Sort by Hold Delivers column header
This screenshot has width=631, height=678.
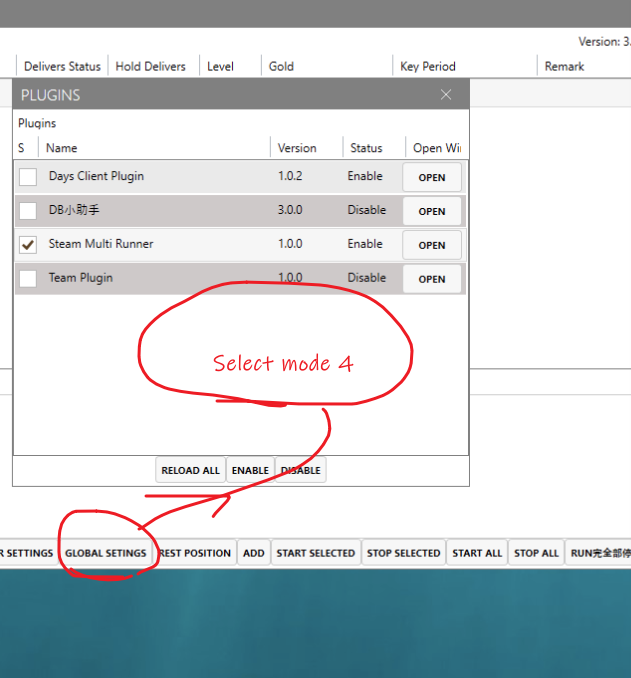coord(151,66)
